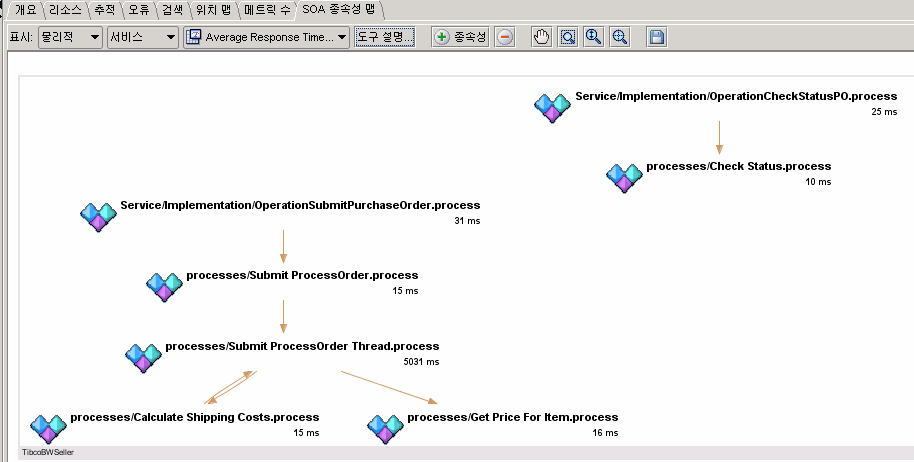Select the zoom region magnifier tool
Image resolution: width=914 pixels, height=462 pixels.
coord(568,37)
